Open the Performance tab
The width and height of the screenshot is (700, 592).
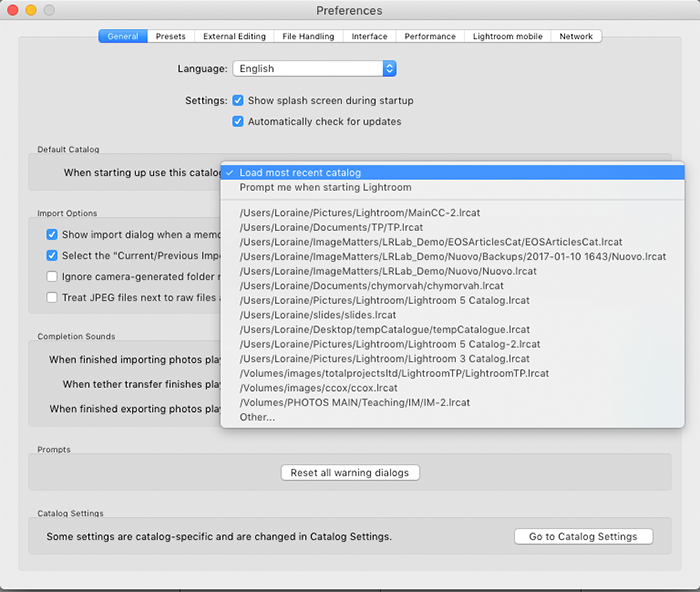(430, 36)
